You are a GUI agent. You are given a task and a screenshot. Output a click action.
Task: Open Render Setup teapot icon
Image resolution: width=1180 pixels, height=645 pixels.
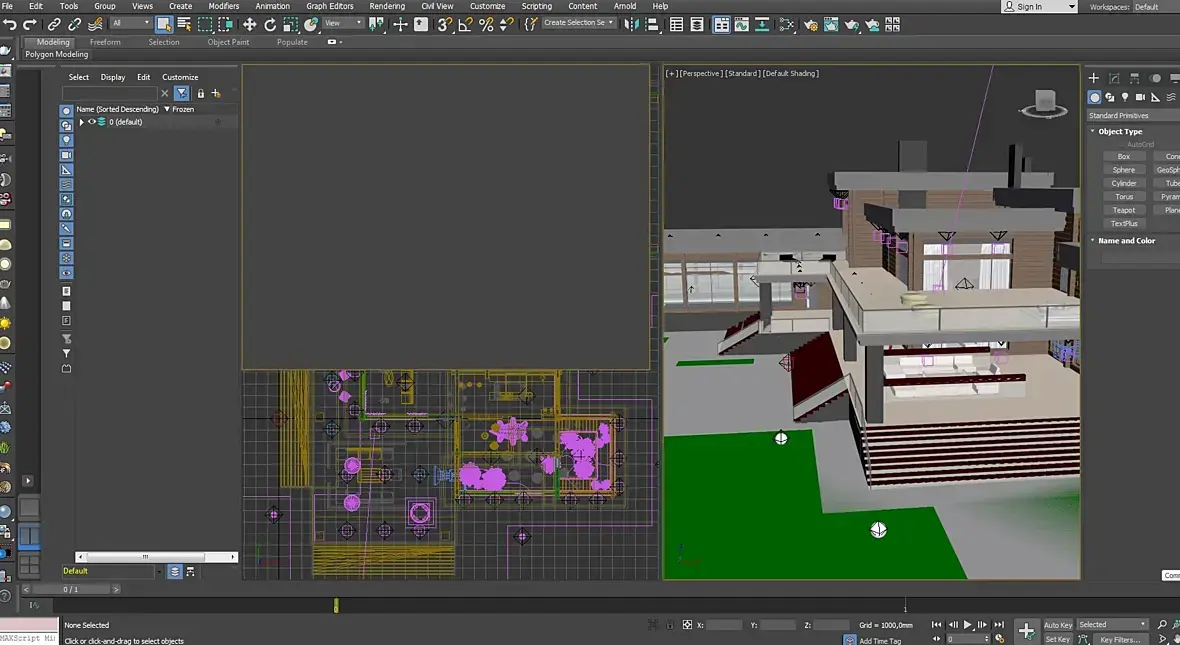click(x=810, y=25)
